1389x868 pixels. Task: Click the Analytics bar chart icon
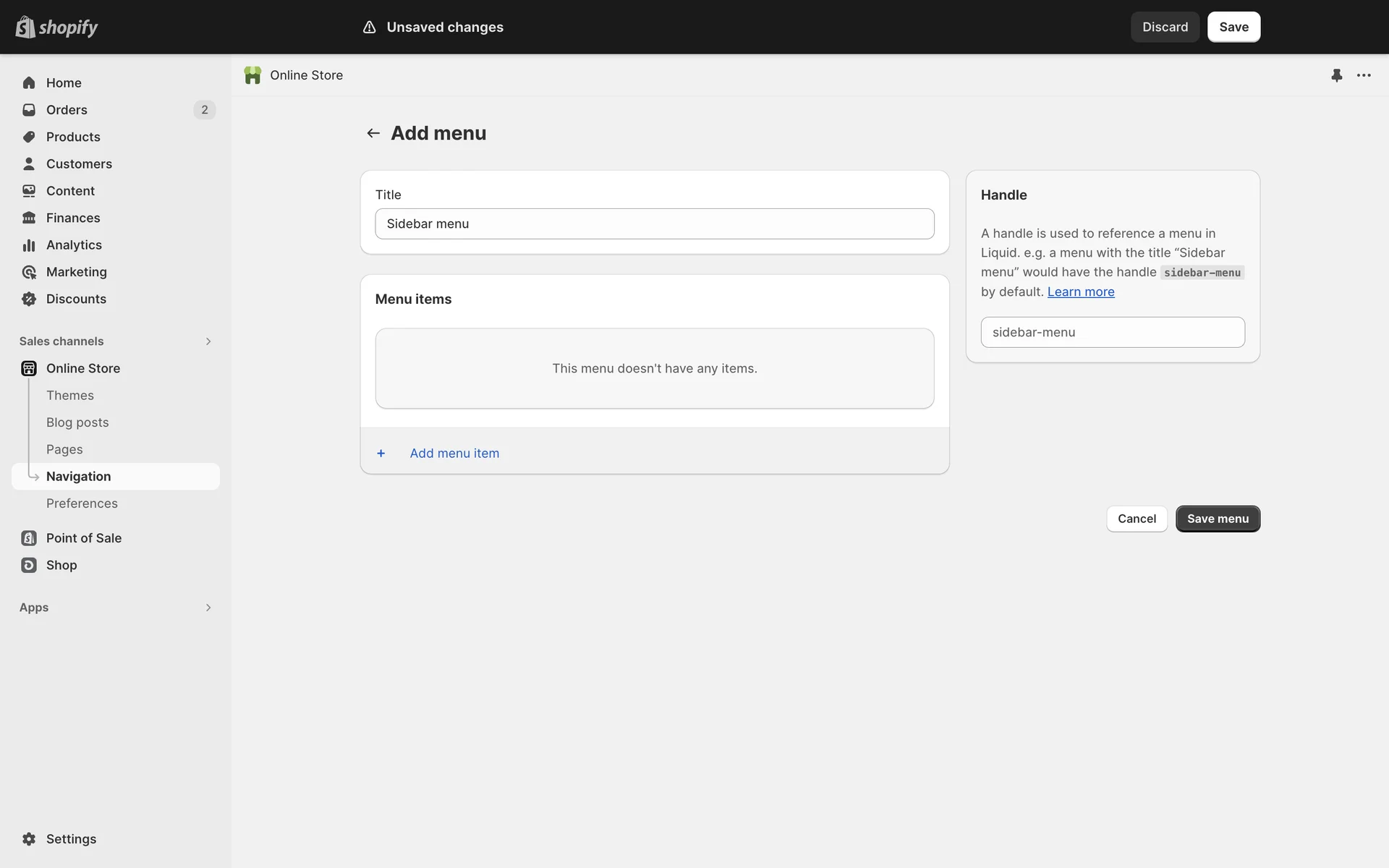pos(29,245)
